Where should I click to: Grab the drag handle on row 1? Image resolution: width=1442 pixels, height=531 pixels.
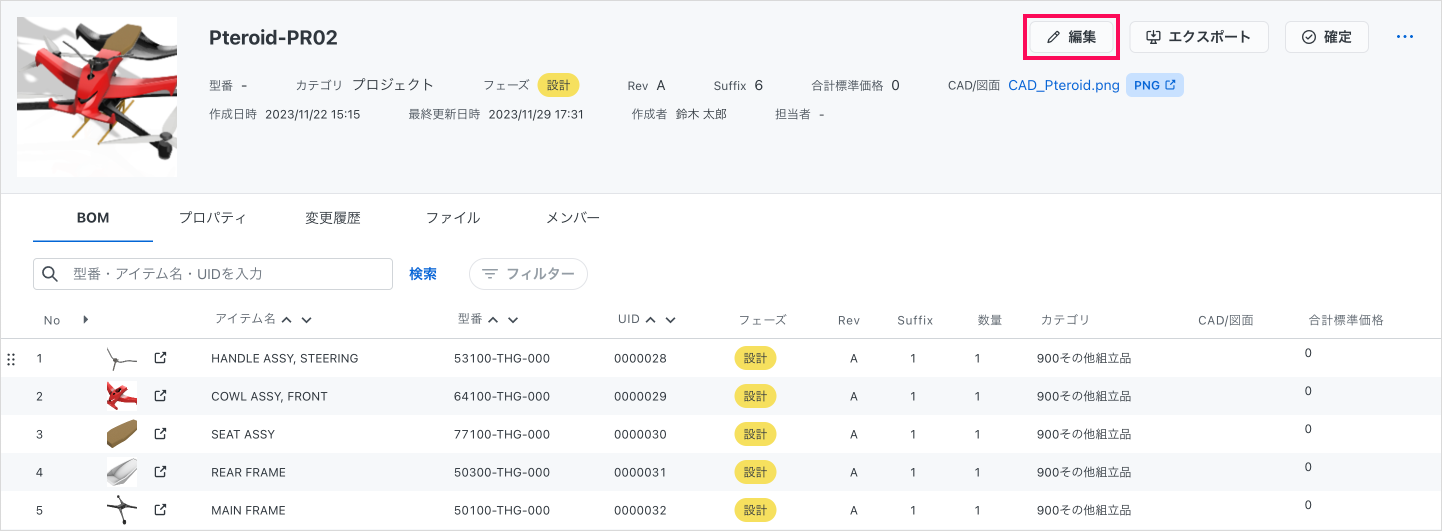pyautogui.click(x=11, y=359)
